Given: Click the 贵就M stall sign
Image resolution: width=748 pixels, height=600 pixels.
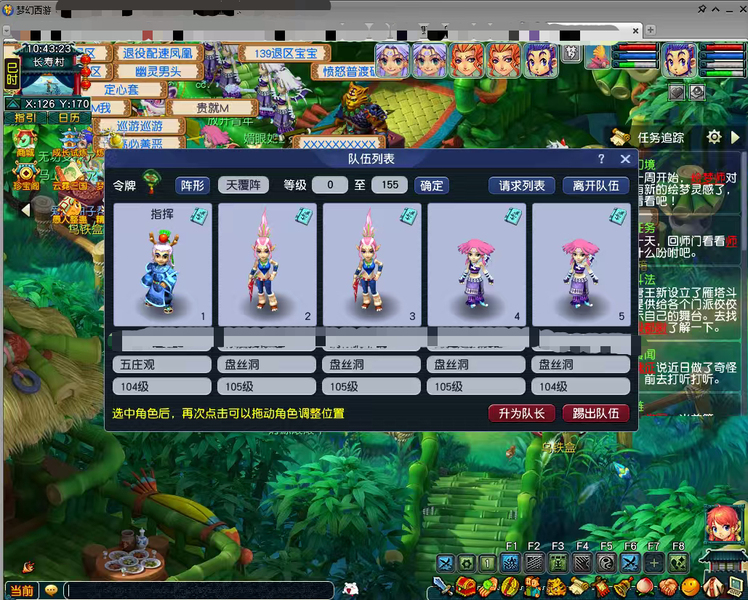Looking at the screenshot, I should pos(212,108).
